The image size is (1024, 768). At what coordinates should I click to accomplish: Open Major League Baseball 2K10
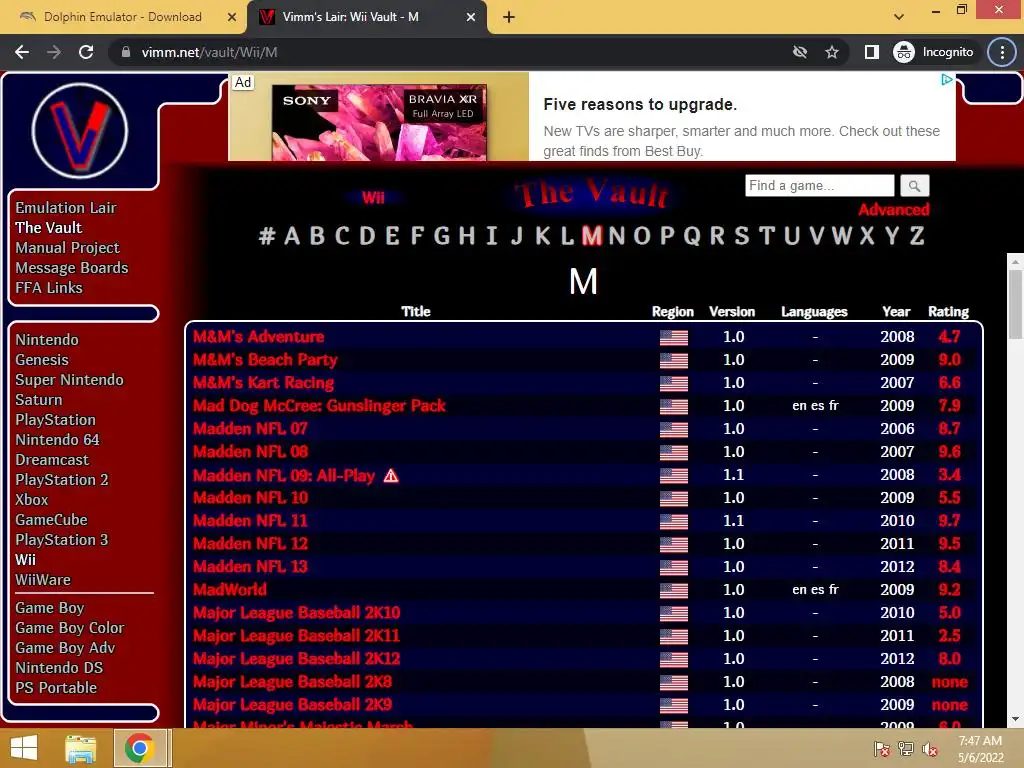pyautogui.click(x=296, y=613)
